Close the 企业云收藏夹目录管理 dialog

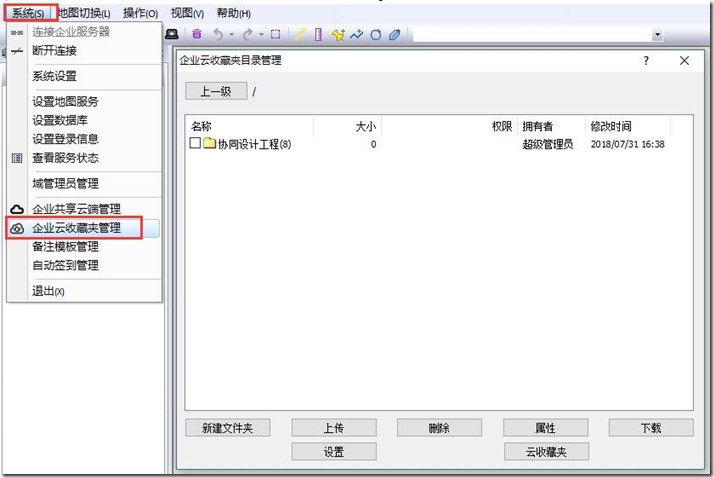tap(684, 61)
